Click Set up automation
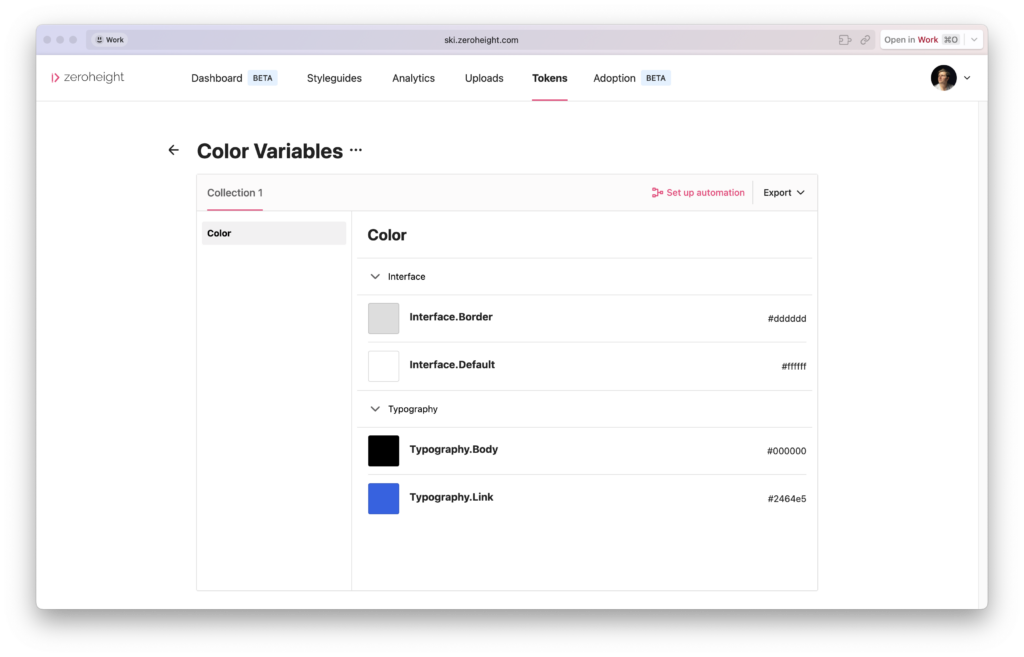The width and height of the screenshot is (1024, 657). tap(697, 193)
